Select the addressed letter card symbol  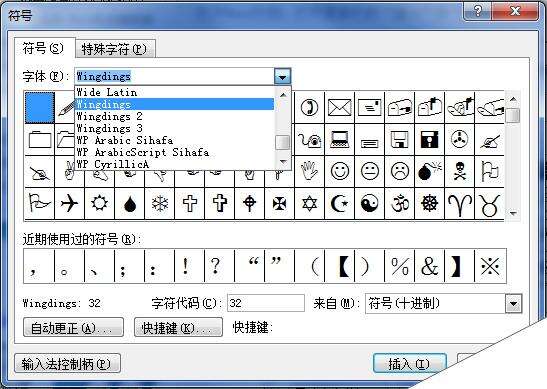[x=369, y=107]
